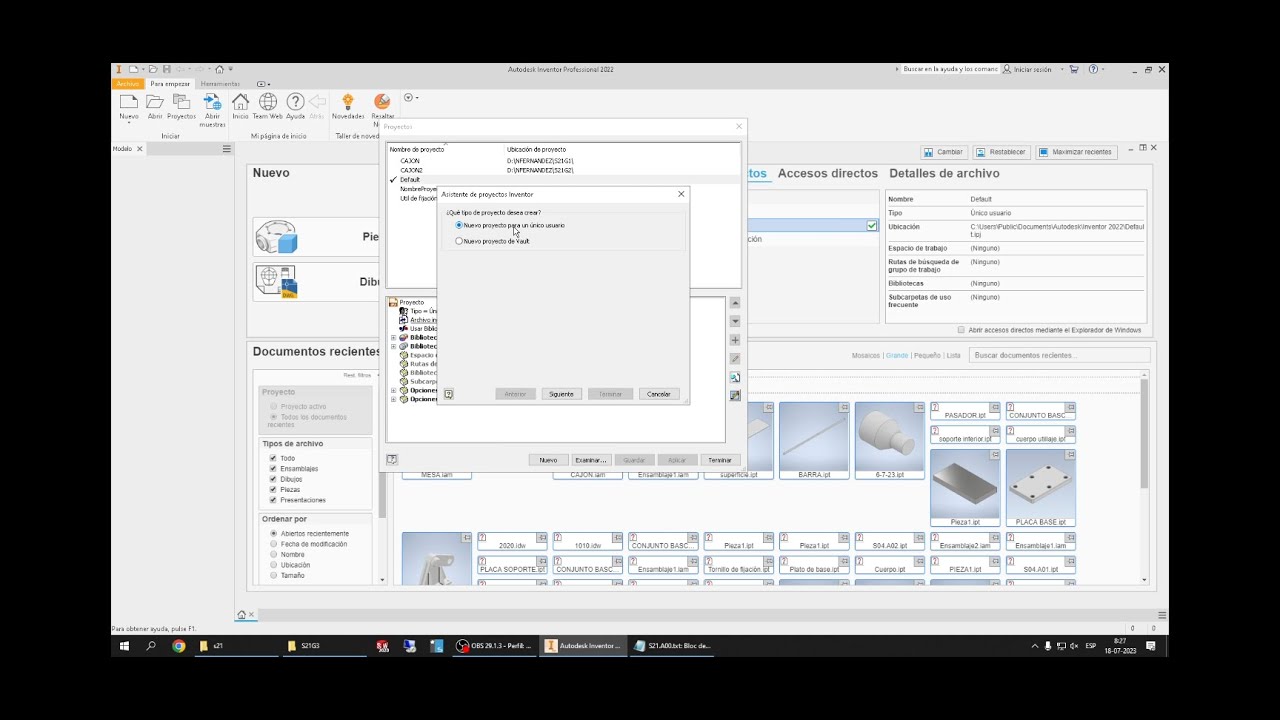Viewport: 1280px width, 720px height.
Task: Expand the first Opciones tree node
Action: tap(394, 390)
